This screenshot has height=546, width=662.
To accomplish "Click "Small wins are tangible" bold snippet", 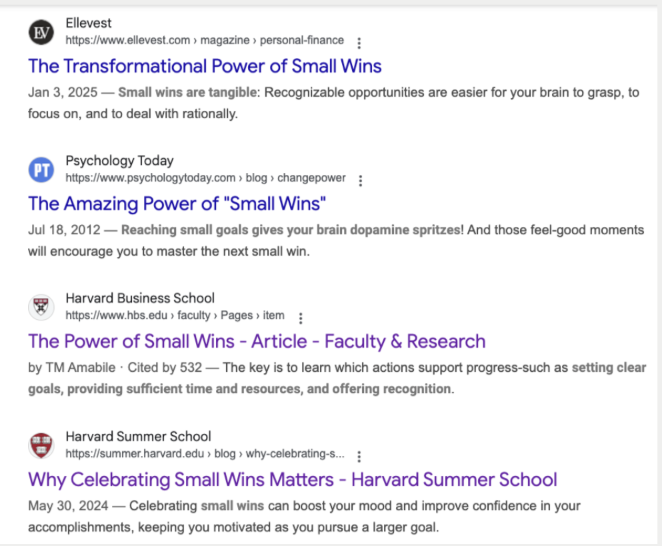I will [187, 92].
